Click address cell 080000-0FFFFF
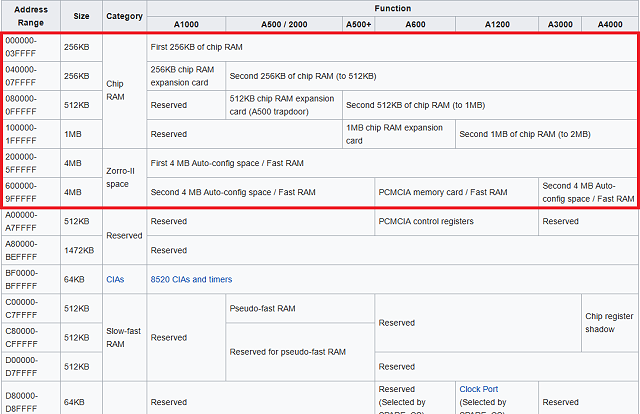The width and height of the screenshot is (640, 414). 31,105
